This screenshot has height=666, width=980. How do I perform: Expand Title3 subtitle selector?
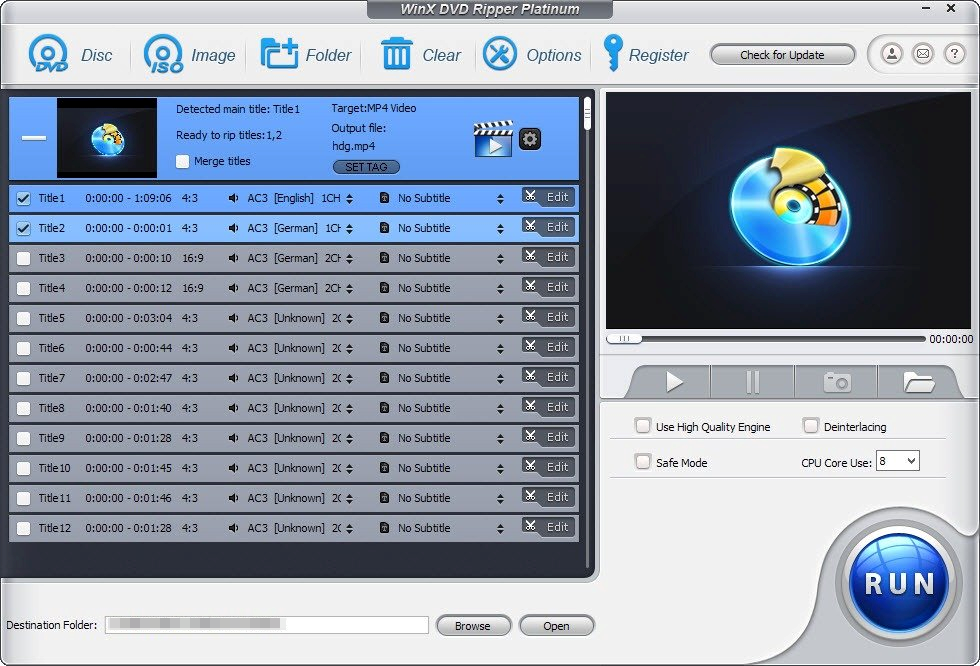500,258
